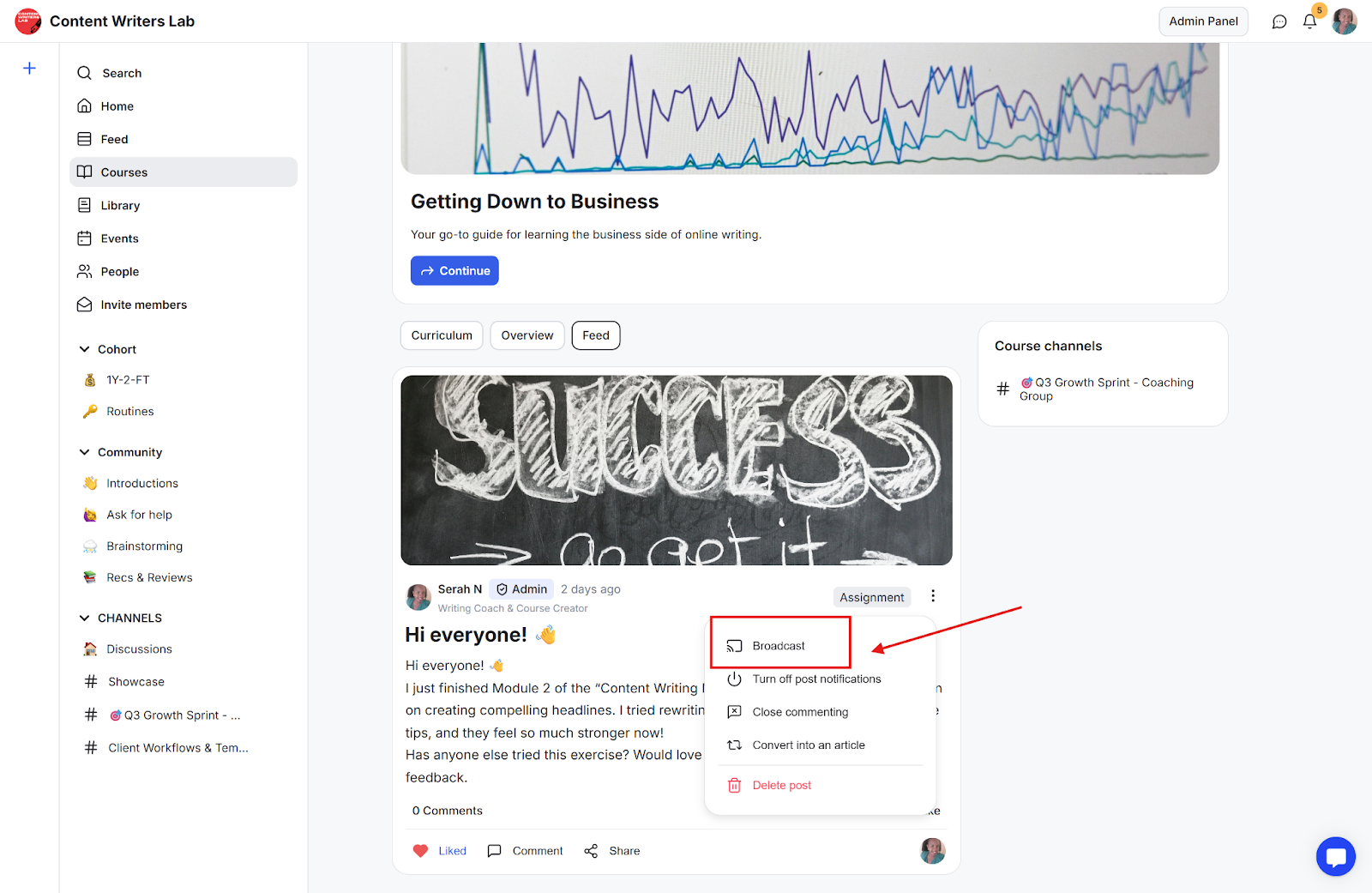Open the notifications bell icon

click(1309, 21)
